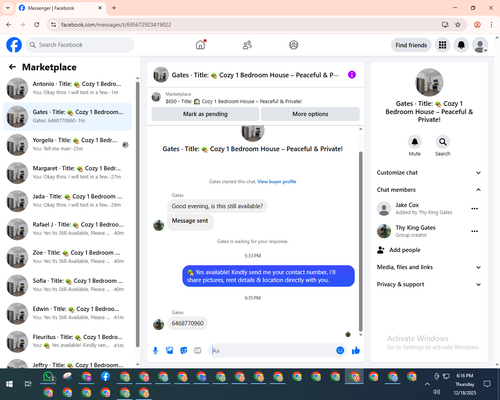Open the Edwin conversation
Image resolution: width=500 pixels, height=400 pixels.
click(68, 313)
